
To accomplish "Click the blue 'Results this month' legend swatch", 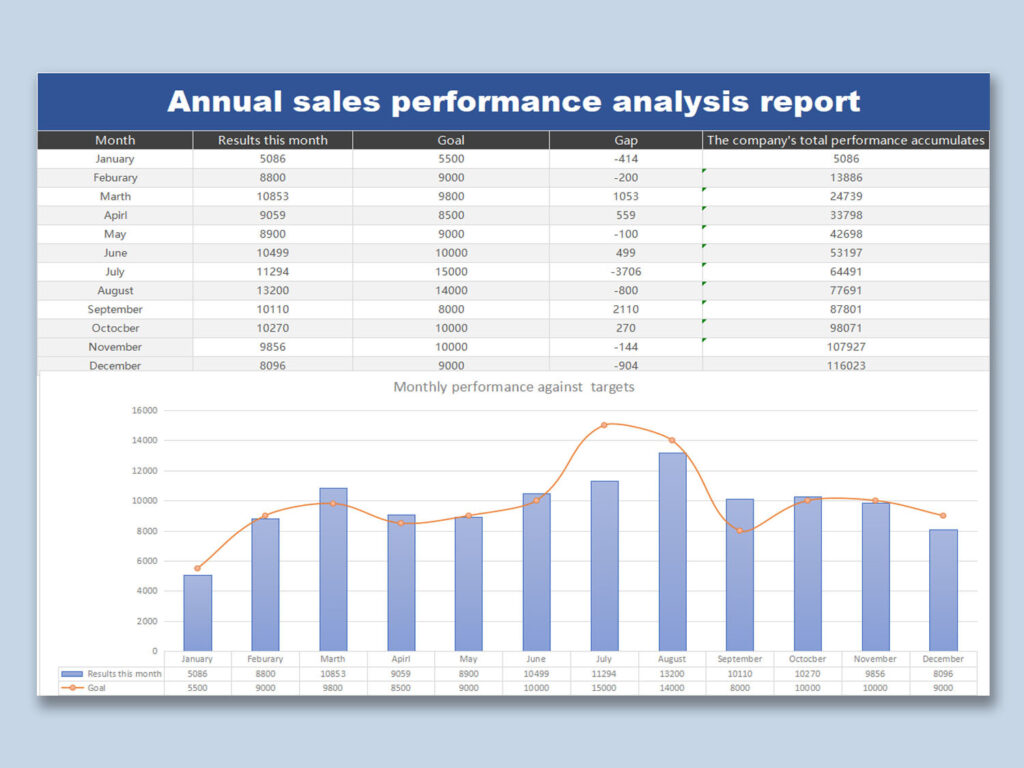I will pyautogui.click(x=73, y=674).
